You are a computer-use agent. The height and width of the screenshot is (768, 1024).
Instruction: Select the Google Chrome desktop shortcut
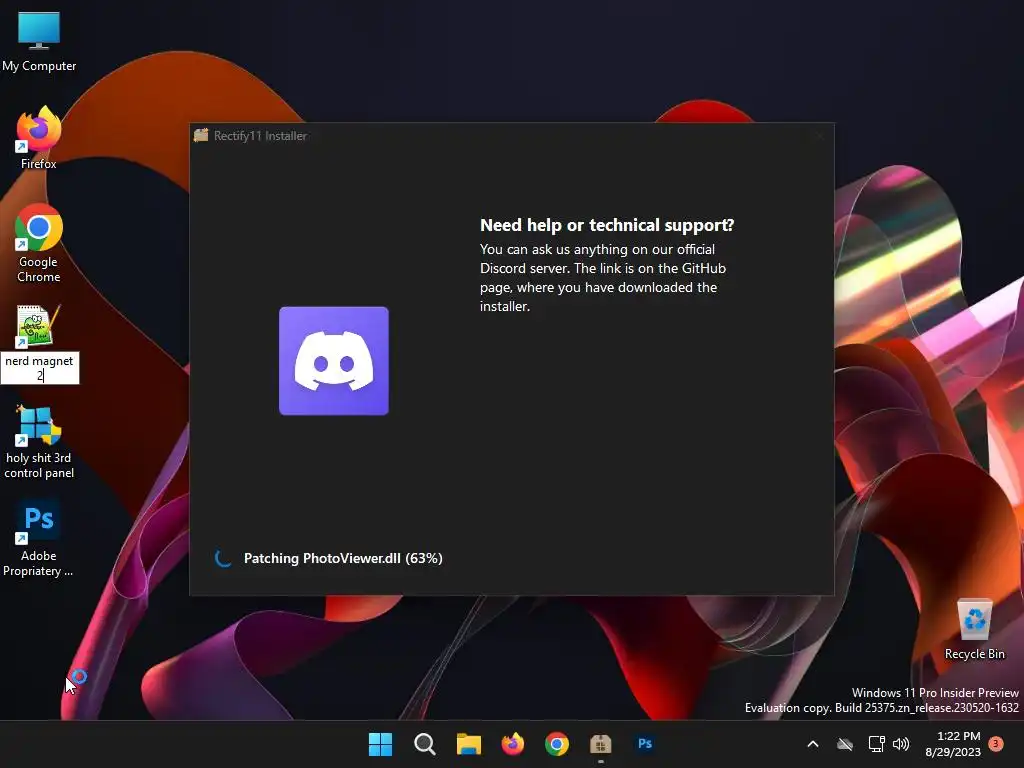coord(39,243)
